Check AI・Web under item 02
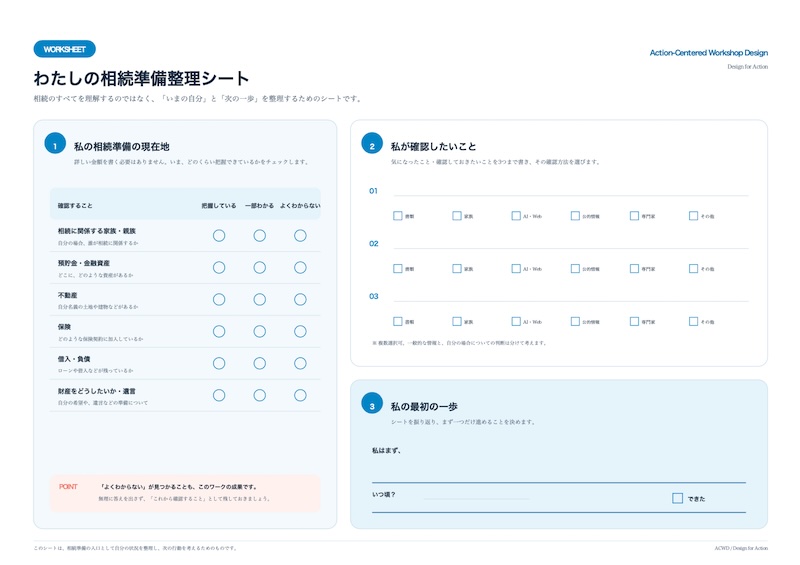The height and width of the screenshot is (565, 800). (516, 268)
